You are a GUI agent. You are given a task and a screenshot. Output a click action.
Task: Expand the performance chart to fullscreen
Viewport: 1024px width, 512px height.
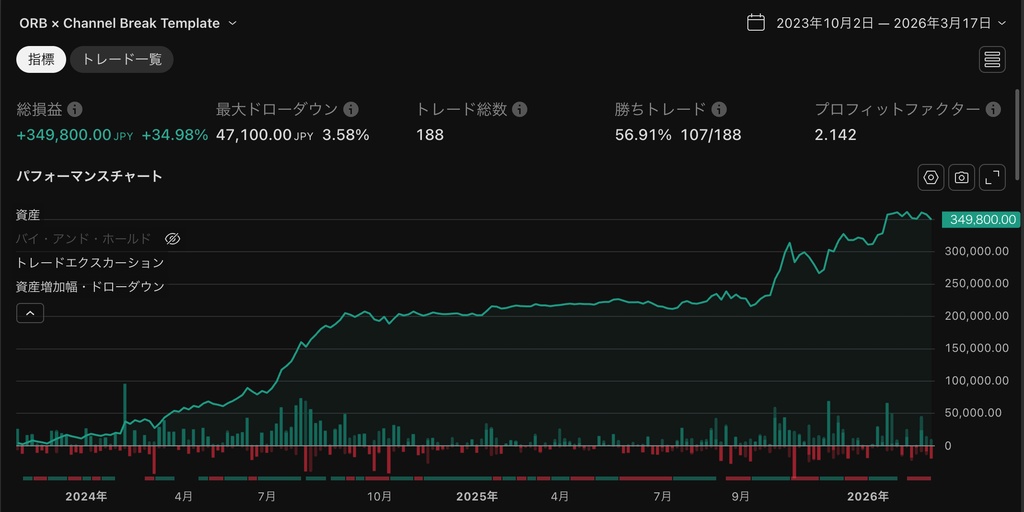pos(992,177)
